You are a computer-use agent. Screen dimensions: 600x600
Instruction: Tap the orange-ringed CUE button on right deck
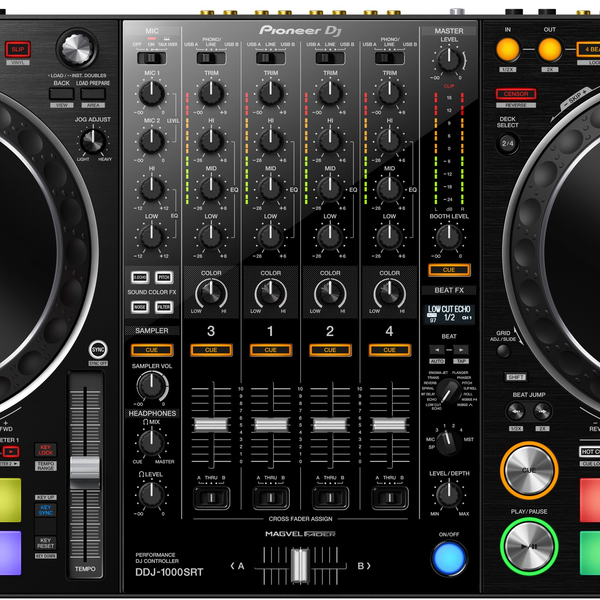pos(529,470)
